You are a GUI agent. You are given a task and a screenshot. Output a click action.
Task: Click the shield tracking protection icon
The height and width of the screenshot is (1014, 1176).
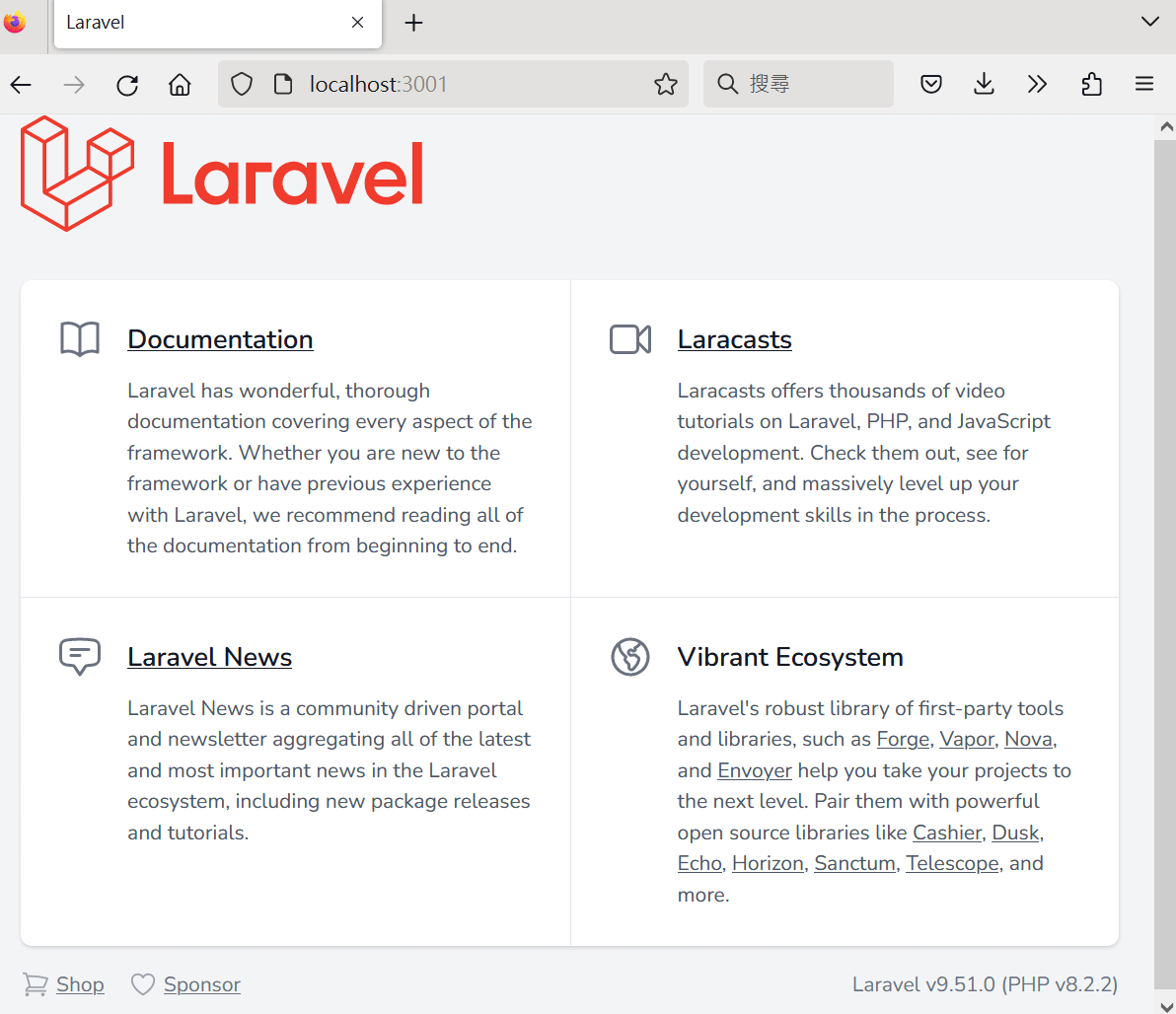tap(241, 84)
